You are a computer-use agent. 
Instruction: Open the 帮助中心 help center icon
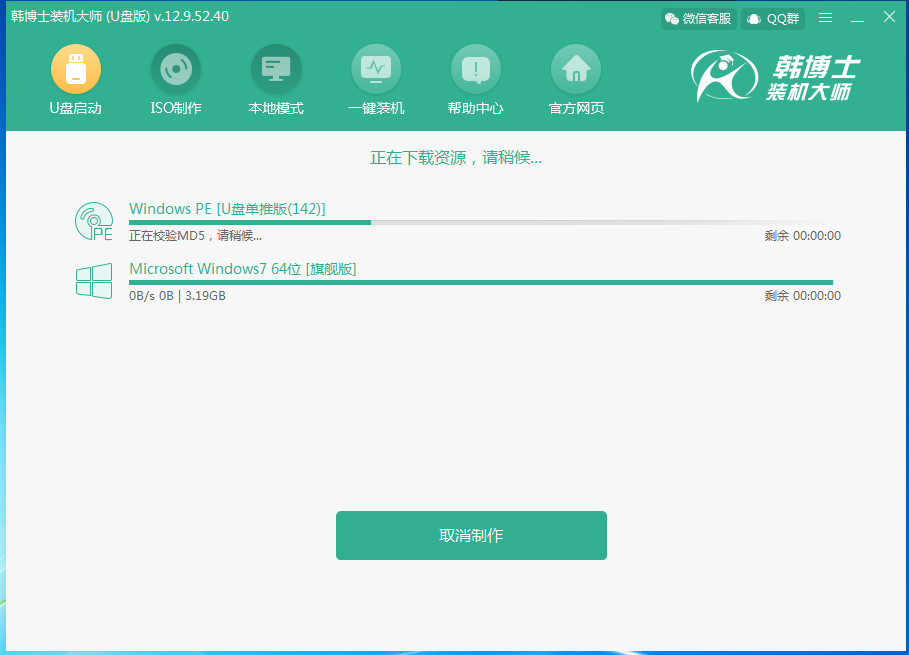[476, 70]
